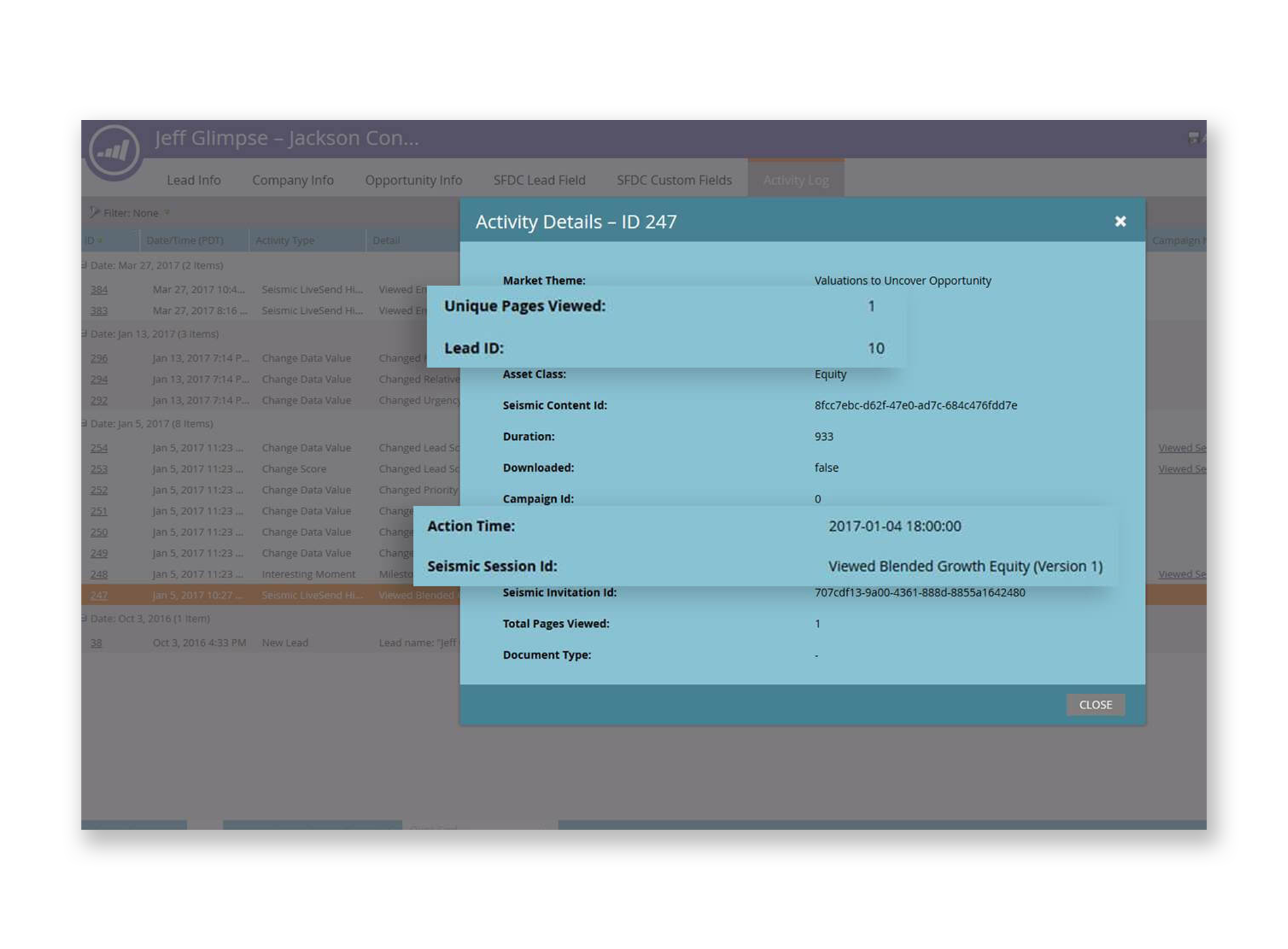The width and height of the screenshot is (1288, 949).
Task: Click Viewed Se... campaign link in row 253
Action: click(1182, 468)
